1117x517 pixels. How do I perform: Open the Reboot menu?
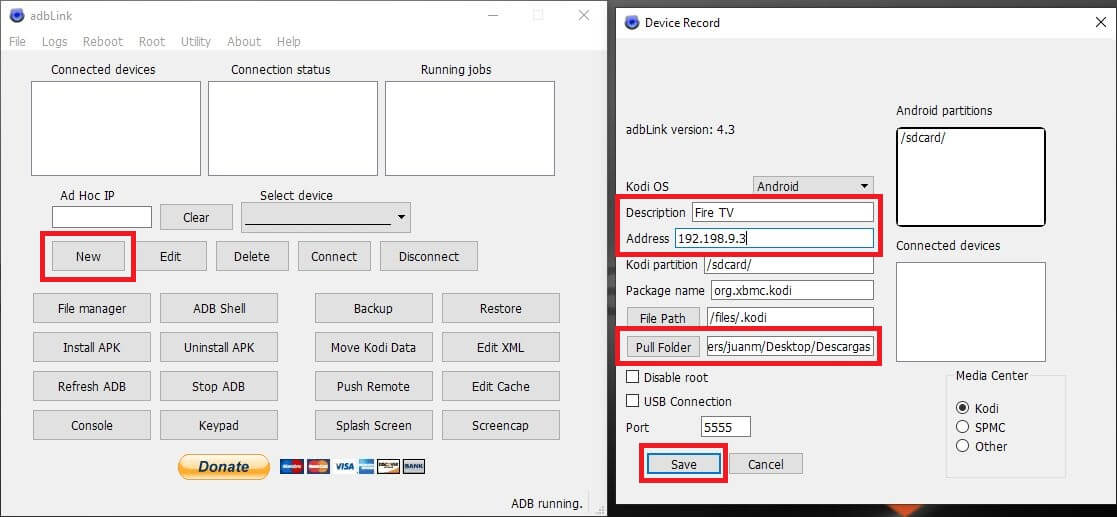pyautogui.click(x=103, y=41)
